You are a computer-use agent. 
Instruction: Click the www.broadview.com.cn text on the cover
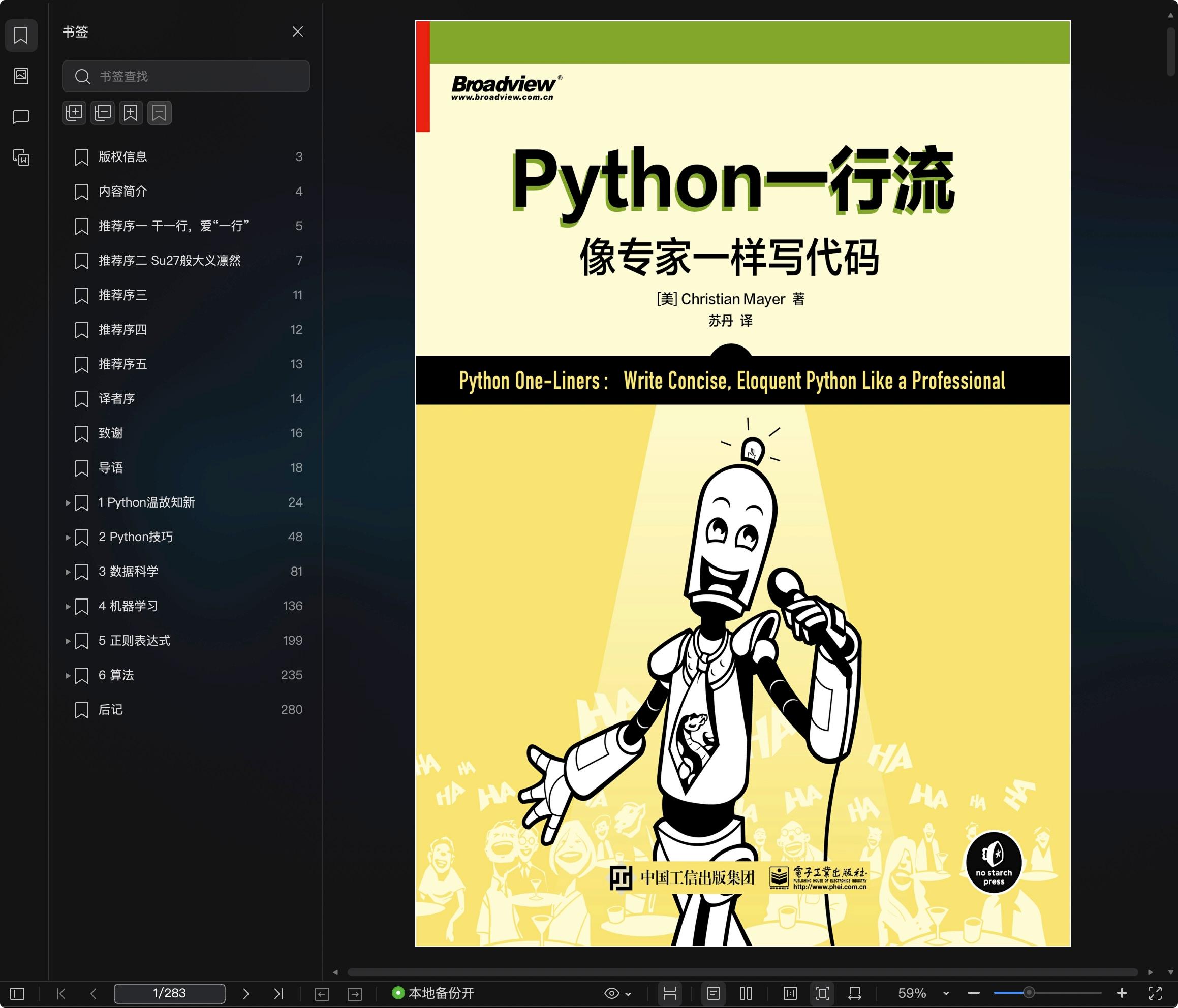[x=502, y=97]
